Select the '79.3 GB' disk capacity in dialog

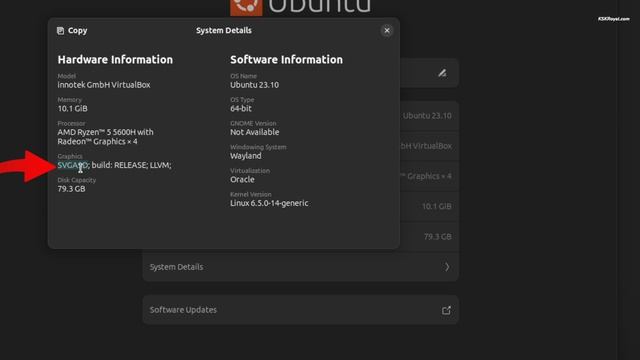pos(71,189)
